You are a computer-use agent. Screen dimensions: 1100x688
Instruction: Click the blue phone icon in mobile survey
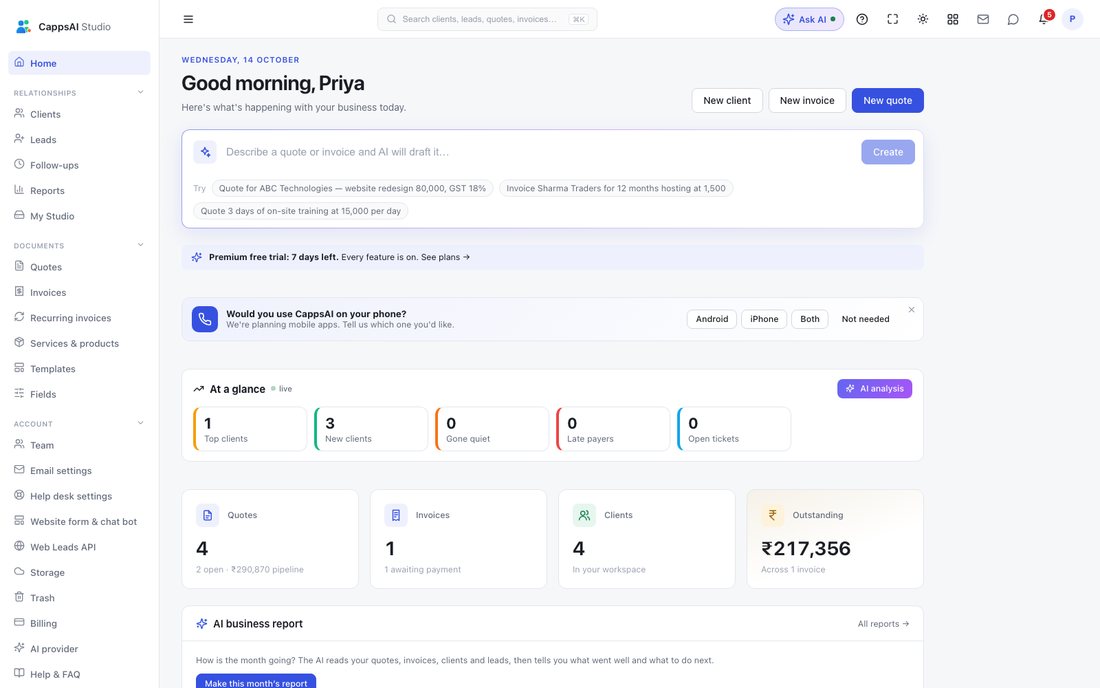click(x=205, y=319)
